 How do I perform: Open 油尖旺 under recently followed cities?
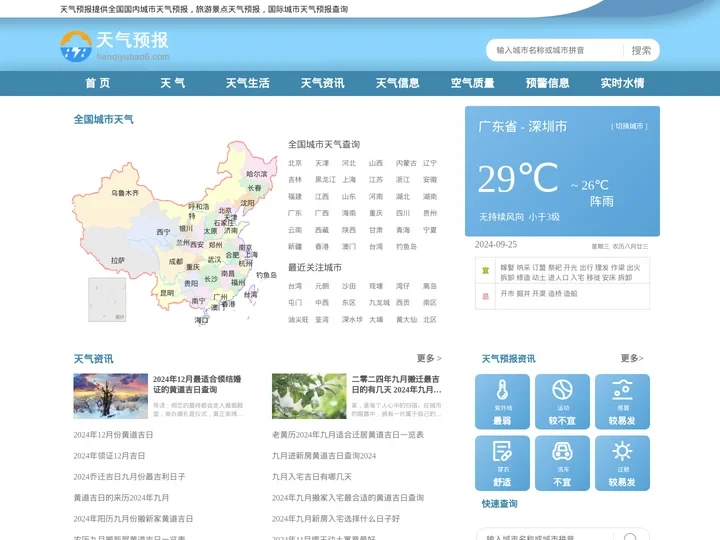[298, 320]
